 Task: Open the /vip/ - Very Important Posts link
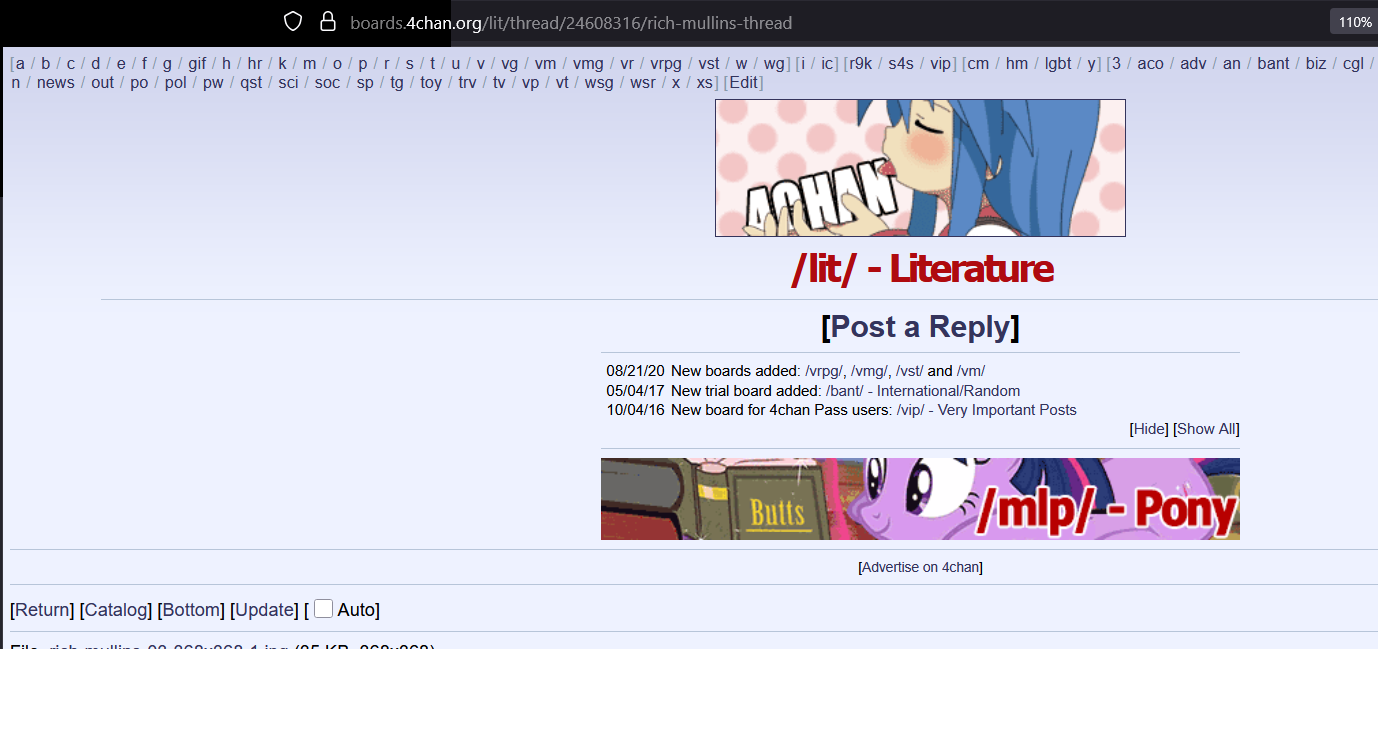pyautogui.click(x=986, y=410)
